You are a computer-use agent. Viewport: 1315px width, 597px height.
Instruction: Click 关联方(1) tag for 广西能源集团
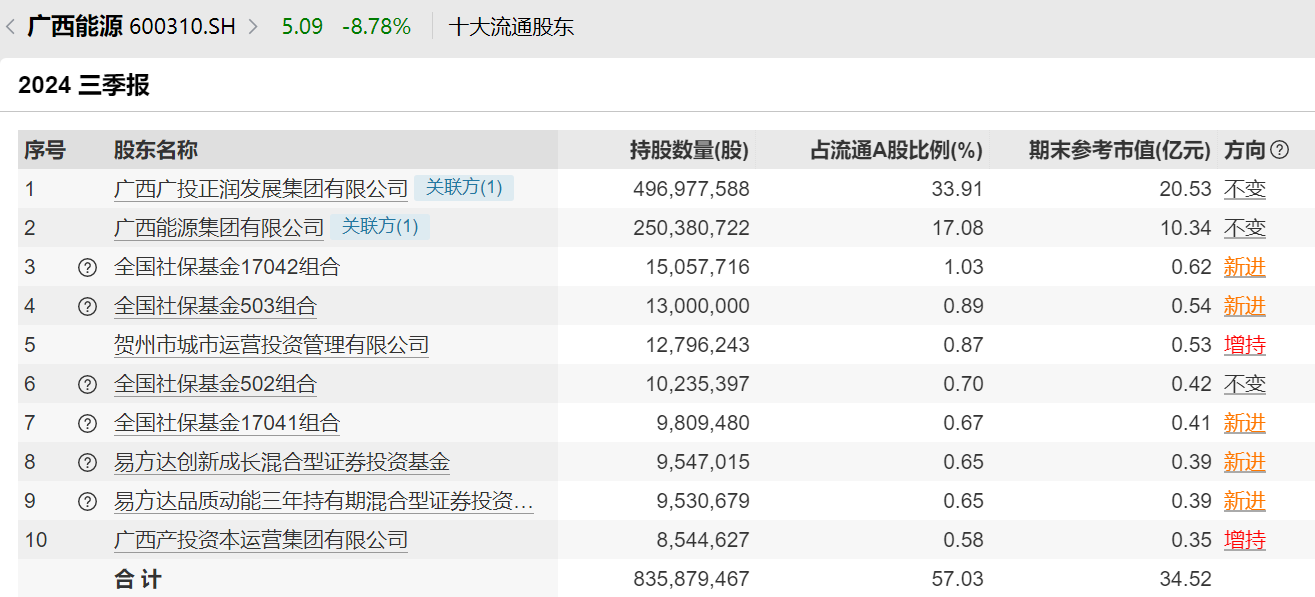coord(380,227)
